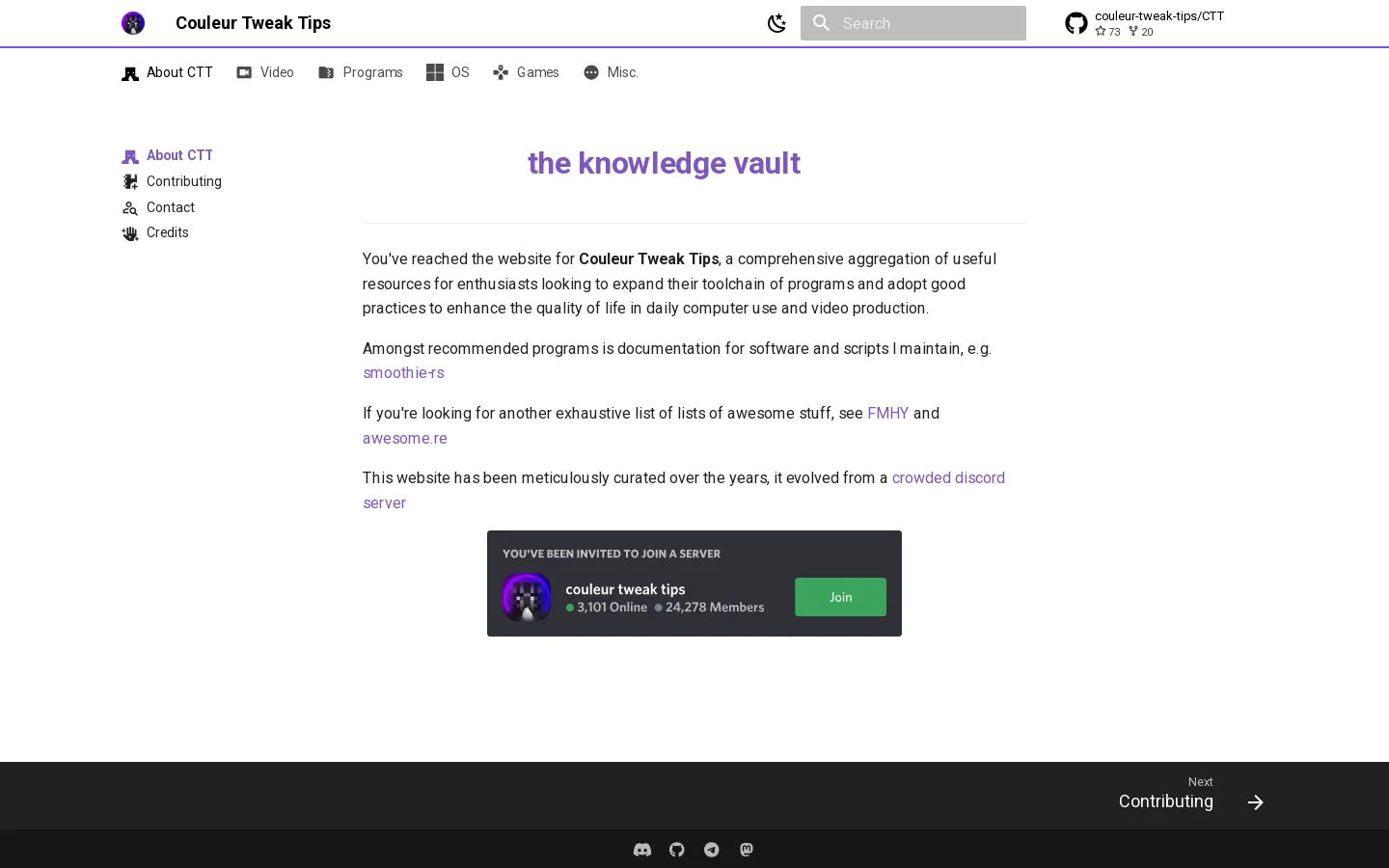1389x868 pixels.
Task: Open the Discord footer icon
Action: click(642, 850)
